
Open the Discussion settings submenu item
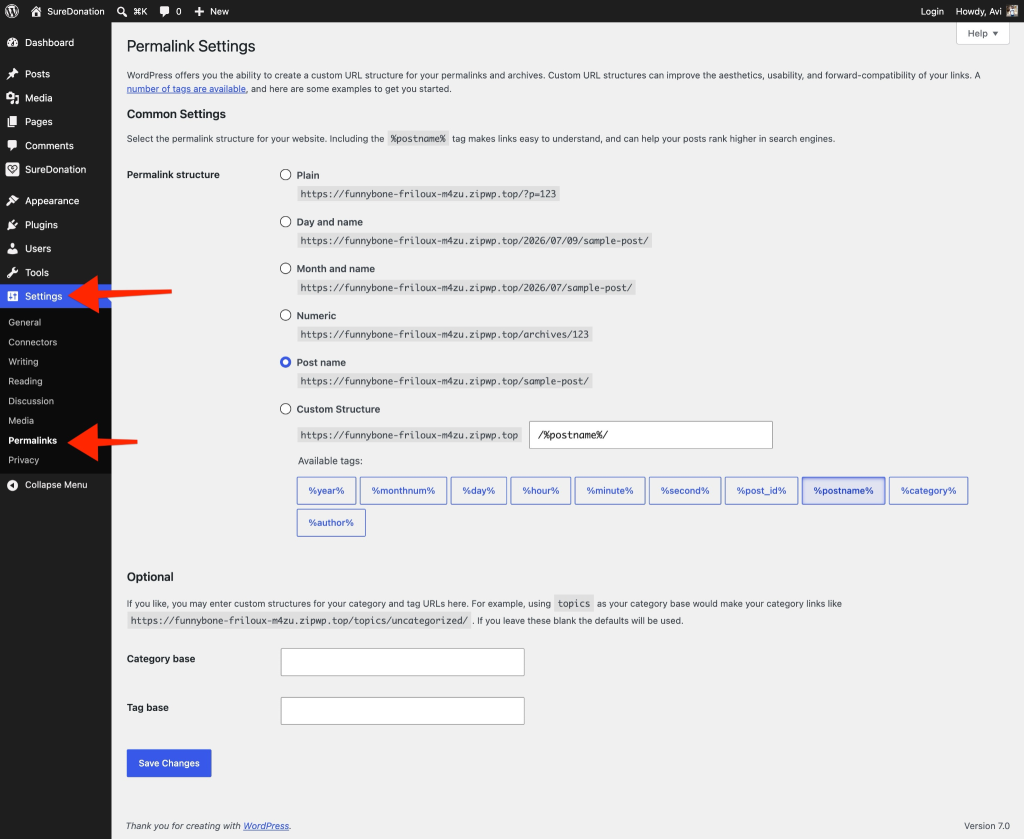(x=31, y=401)
